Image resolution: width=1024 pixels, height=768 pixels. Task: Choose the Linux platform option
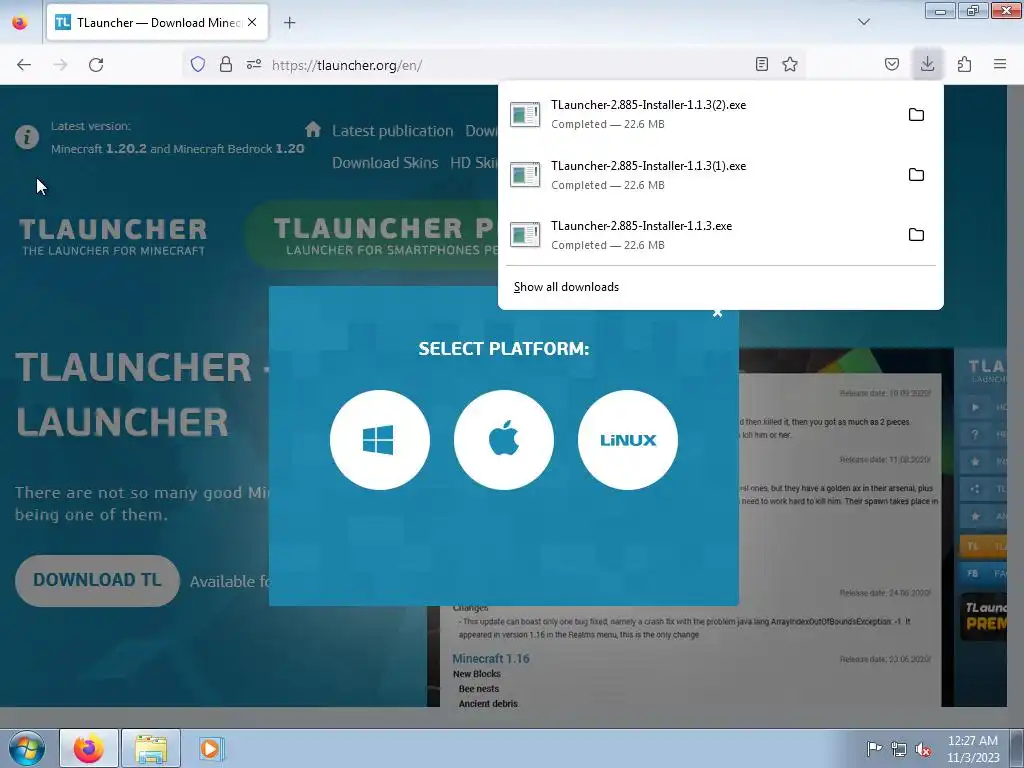point(628,440)
